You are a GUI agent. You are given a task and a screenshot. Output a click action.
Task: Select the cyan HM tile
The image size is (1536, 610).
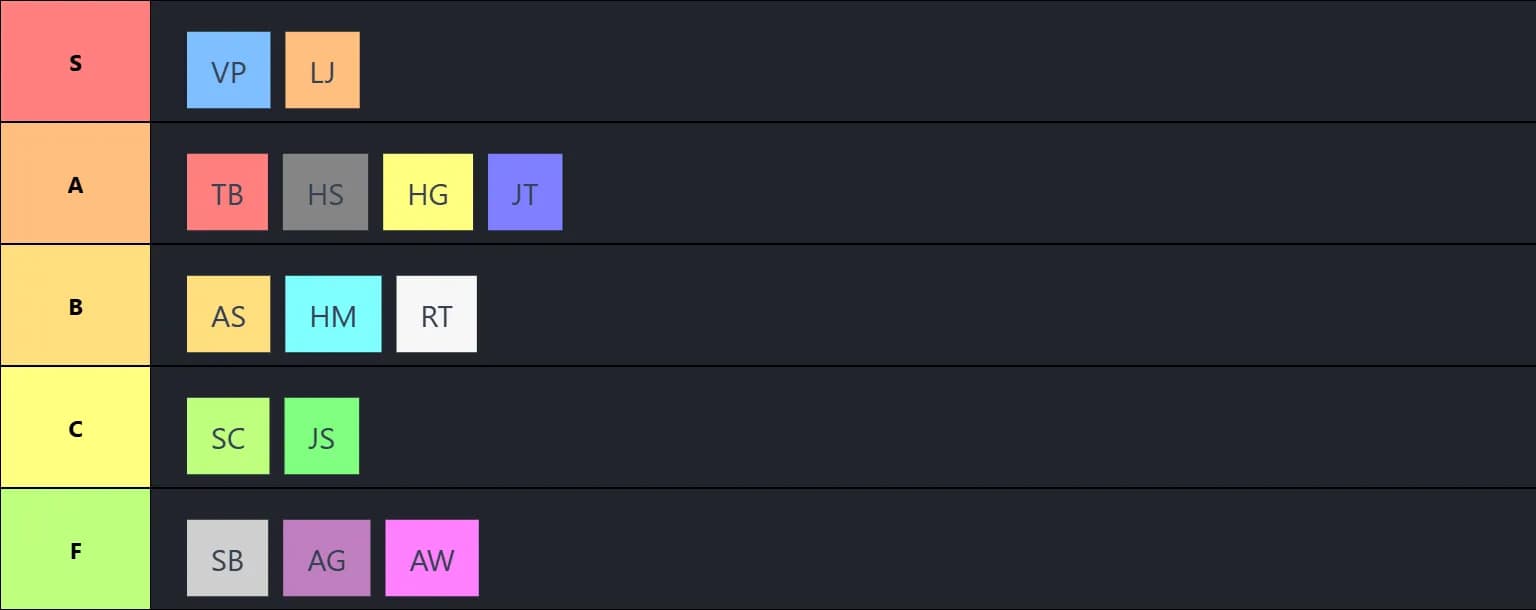pos(333,314)
